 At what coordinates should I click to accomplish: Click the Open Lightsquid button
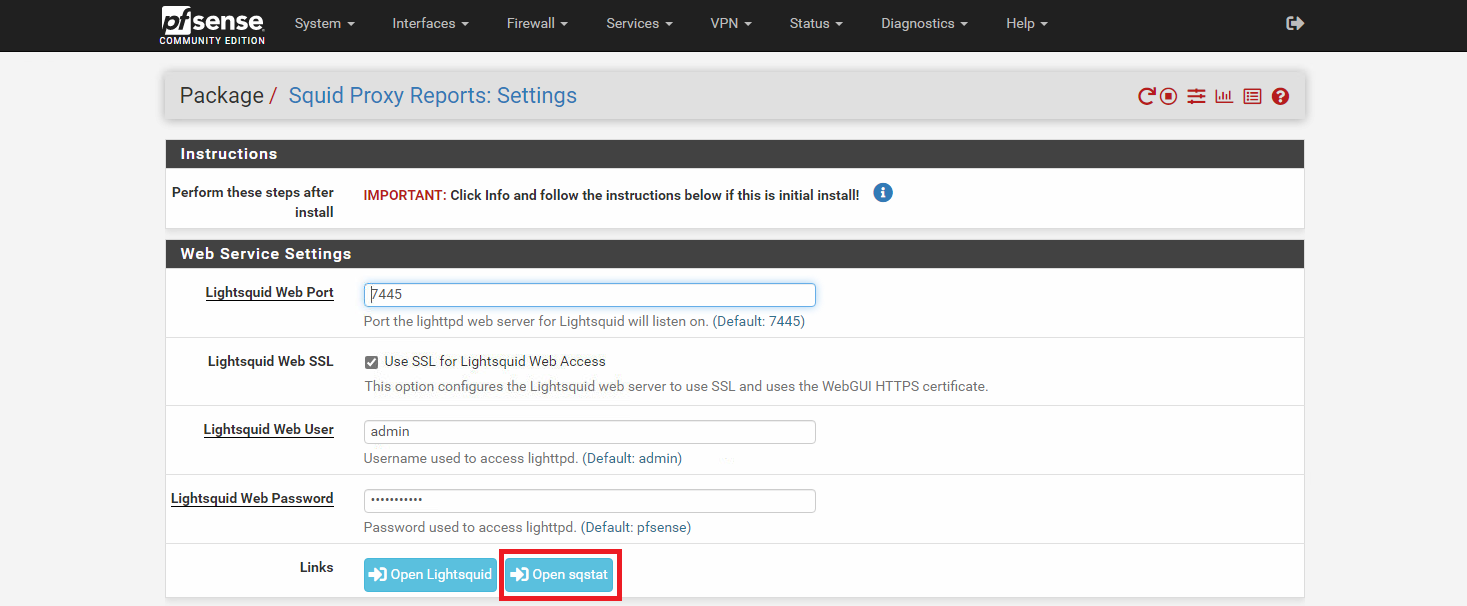430,575
